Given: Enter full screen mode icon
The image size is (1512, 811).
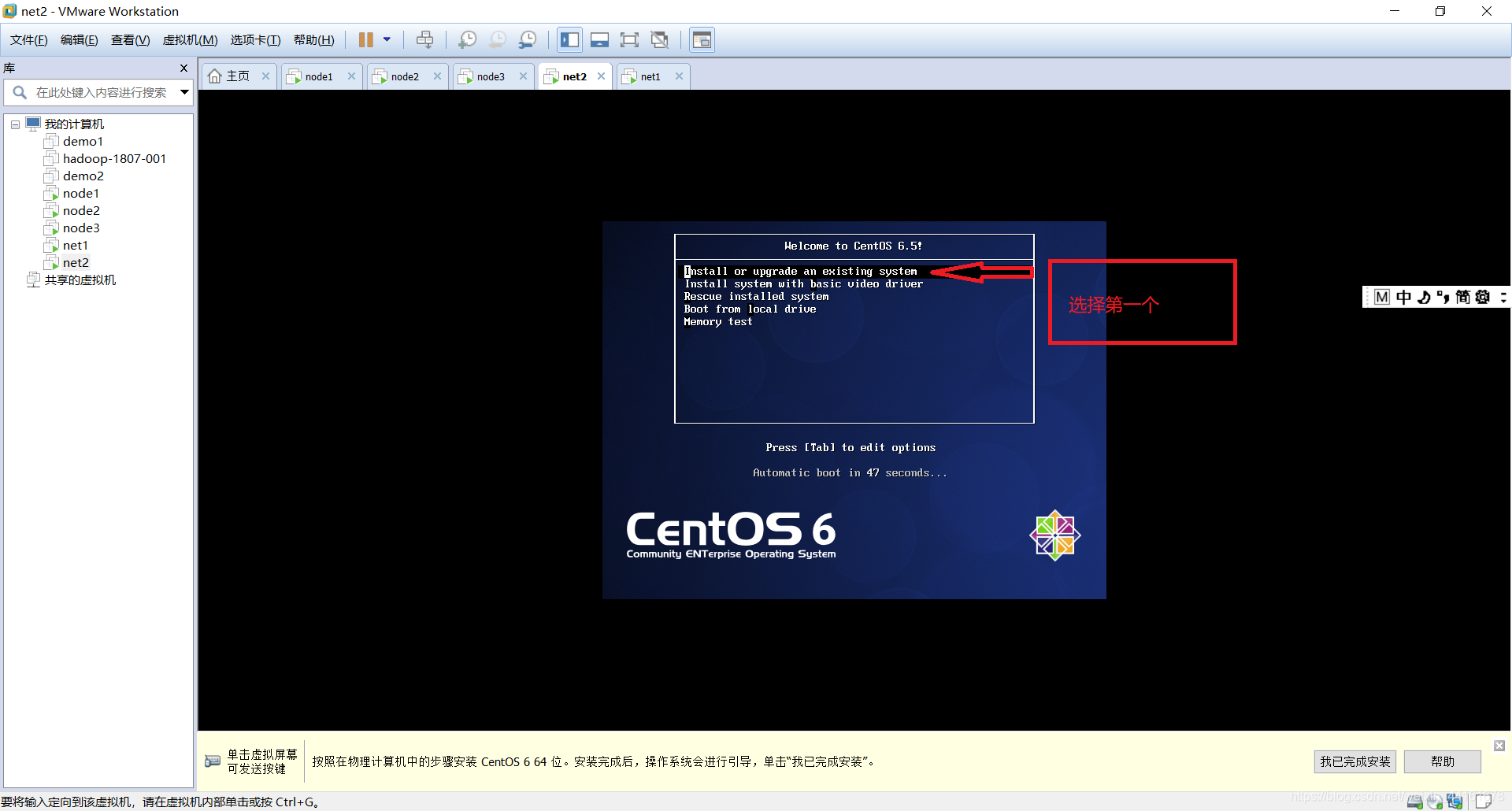Looking at the screenshot, I should tap(629, 39).
